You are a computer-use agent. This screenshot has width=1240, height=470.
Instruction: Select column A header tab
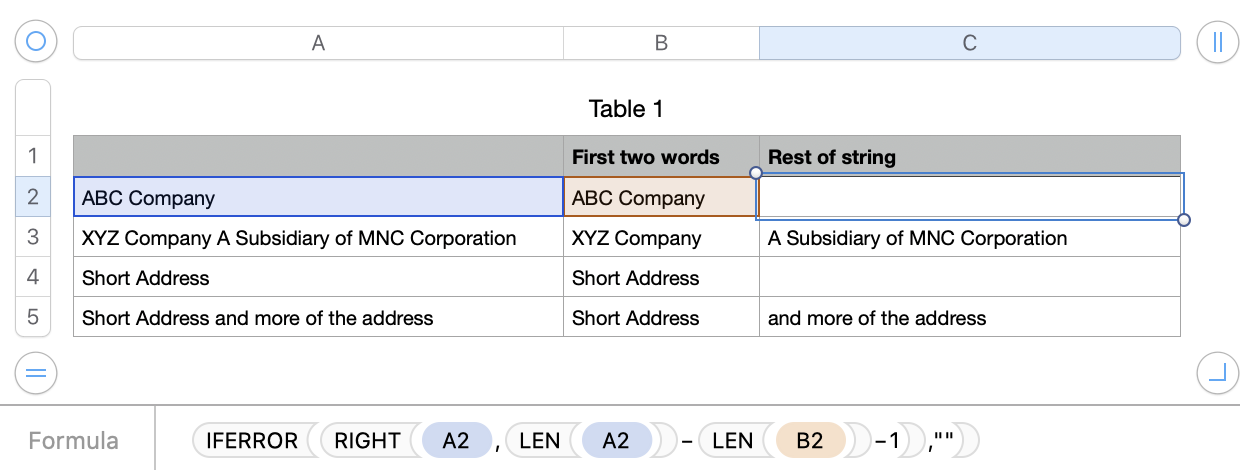click(x=318, y=43)
